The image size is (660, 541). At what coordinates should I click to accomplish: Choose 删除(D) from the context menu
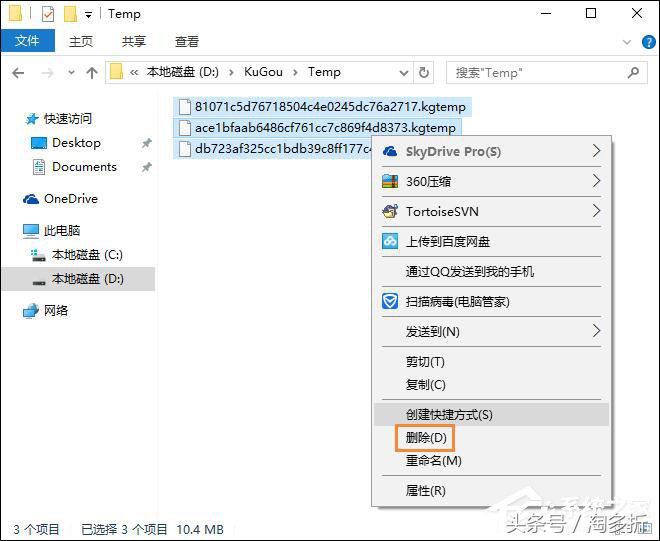(x=426, y=438)
